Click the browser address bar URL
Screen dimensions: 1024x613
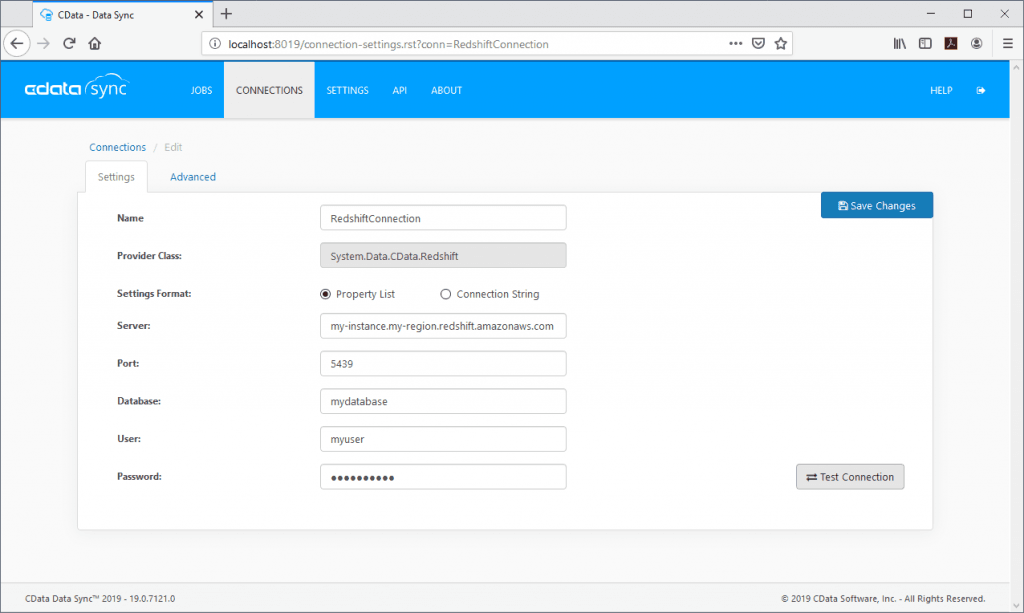pos(388,44)
